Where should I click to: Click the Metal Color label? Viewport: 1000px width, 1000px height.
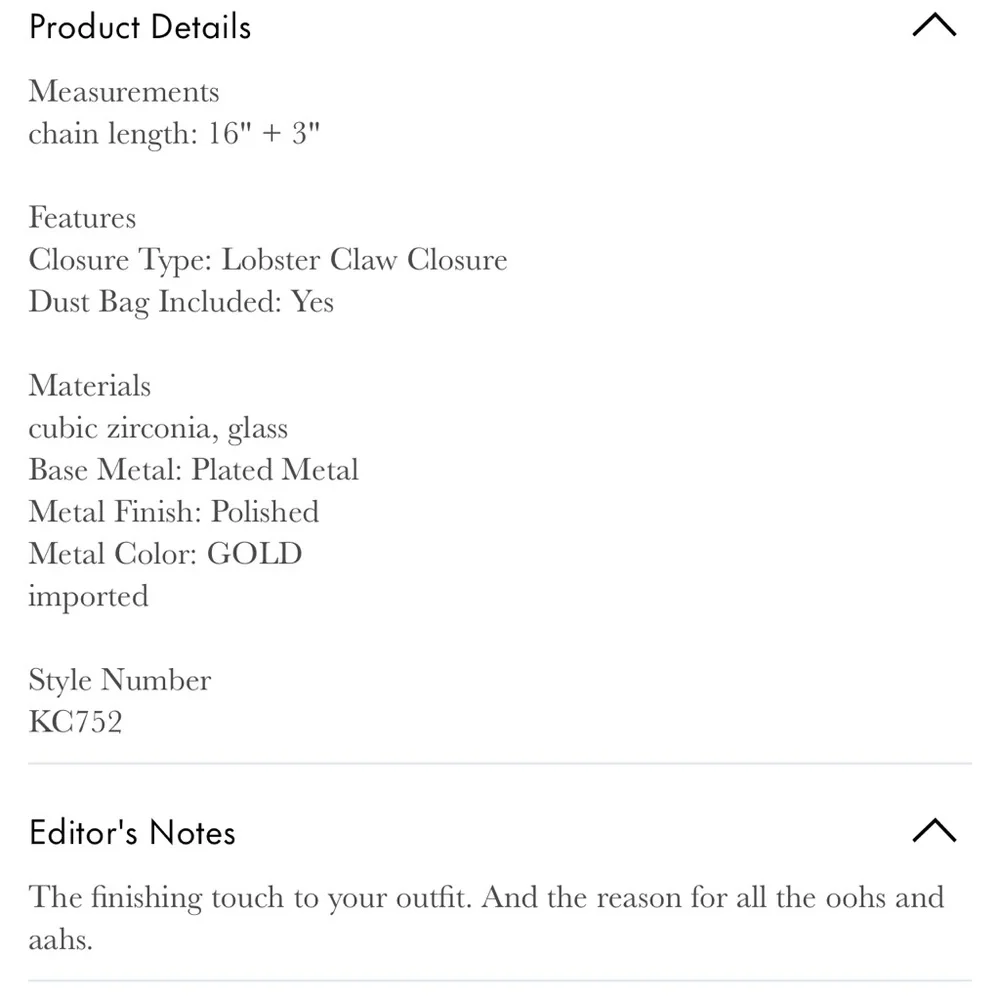pyautogui.click(x=113, y=554)
